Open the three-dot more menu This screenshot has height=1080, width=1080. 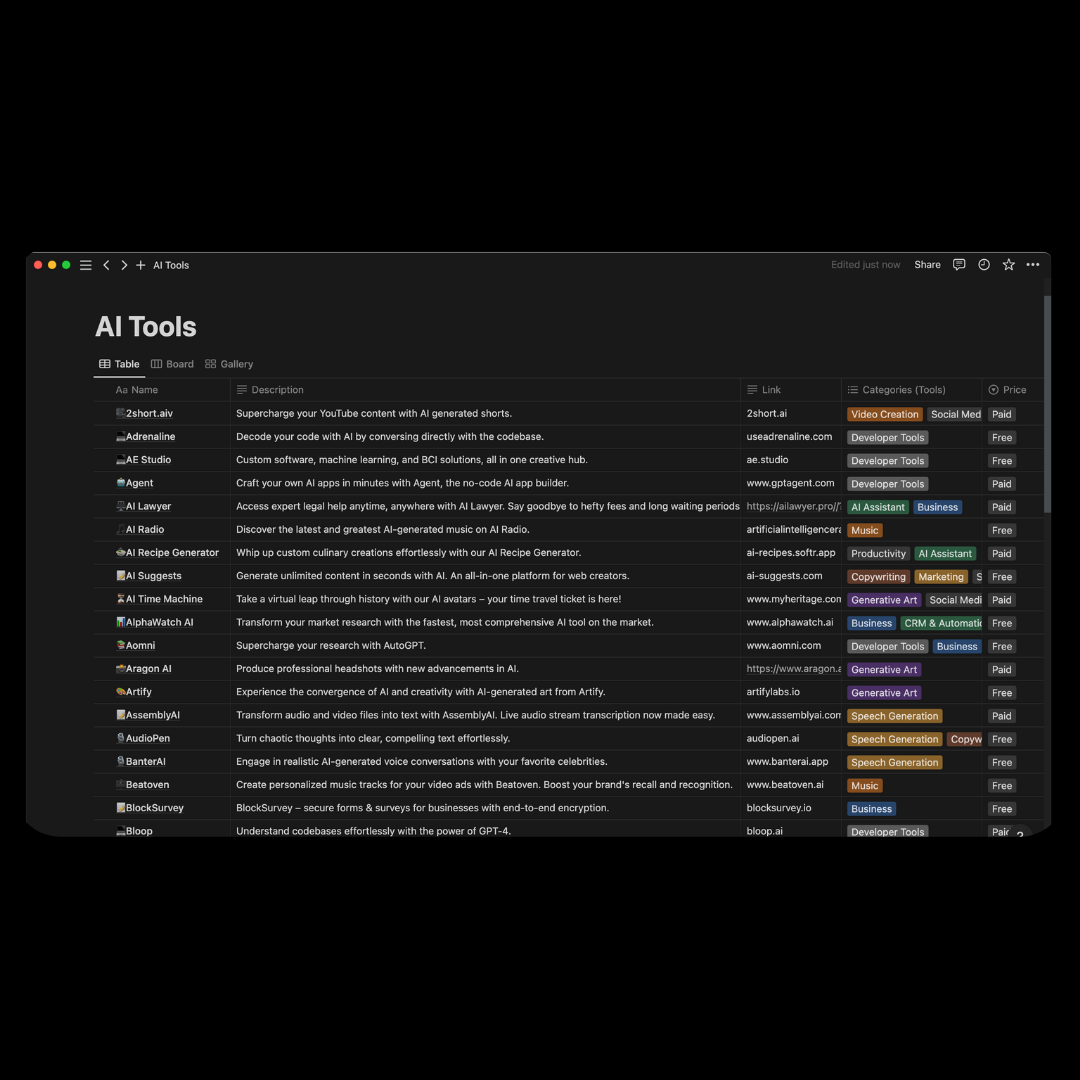1032,264
